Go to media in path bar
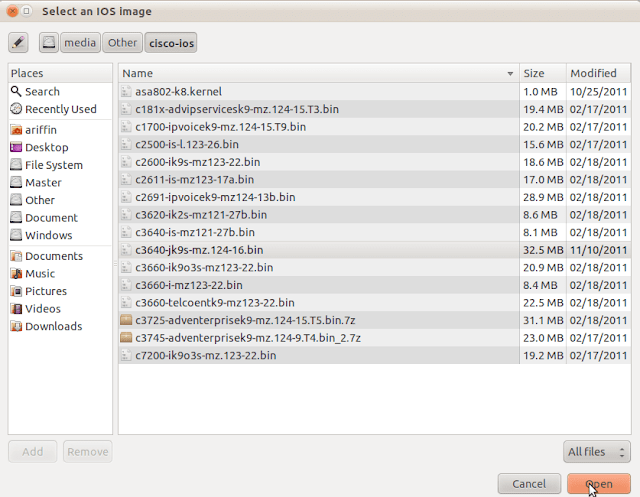 coord(80,42)
